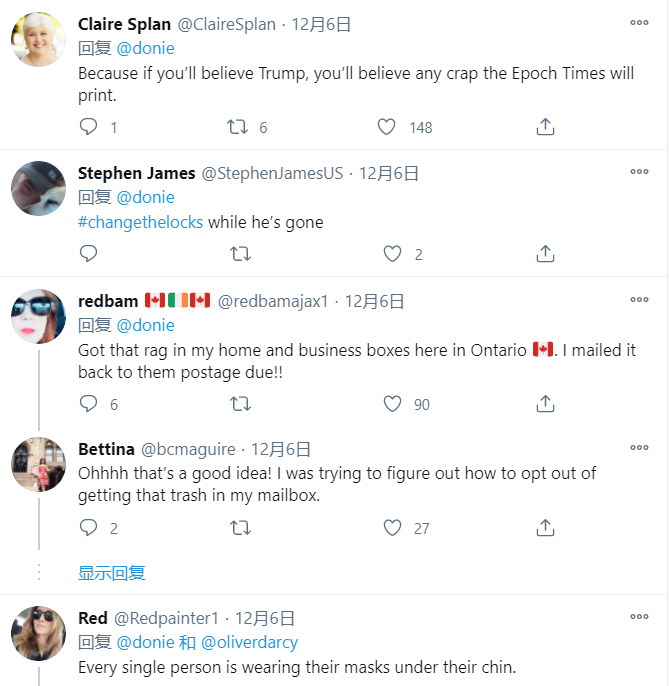Share Bettina's tweet

coord(545,528)
